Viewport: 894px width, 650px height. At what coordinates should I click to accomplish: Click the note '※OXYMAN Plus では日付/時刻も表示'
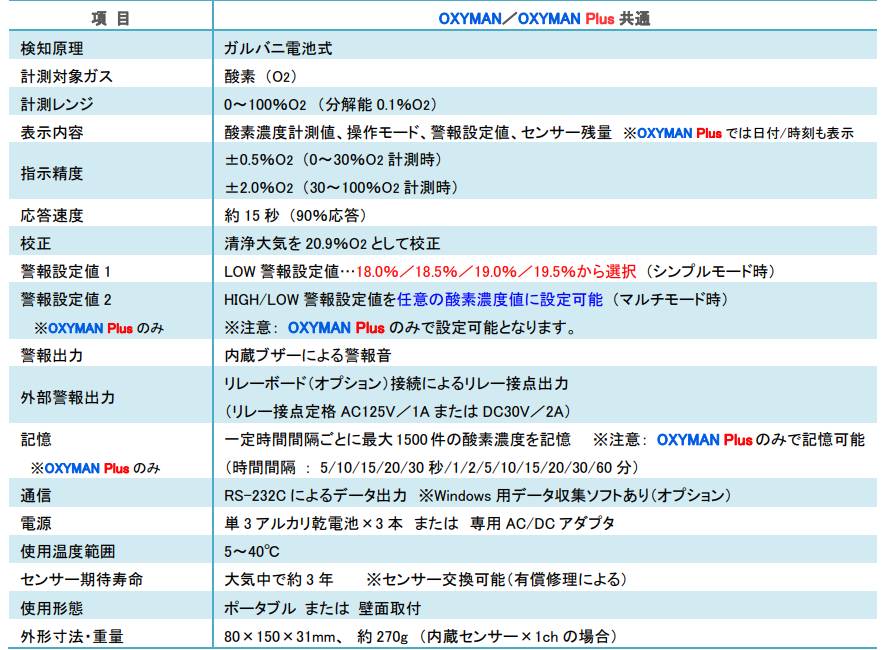(x=738, y=133)
